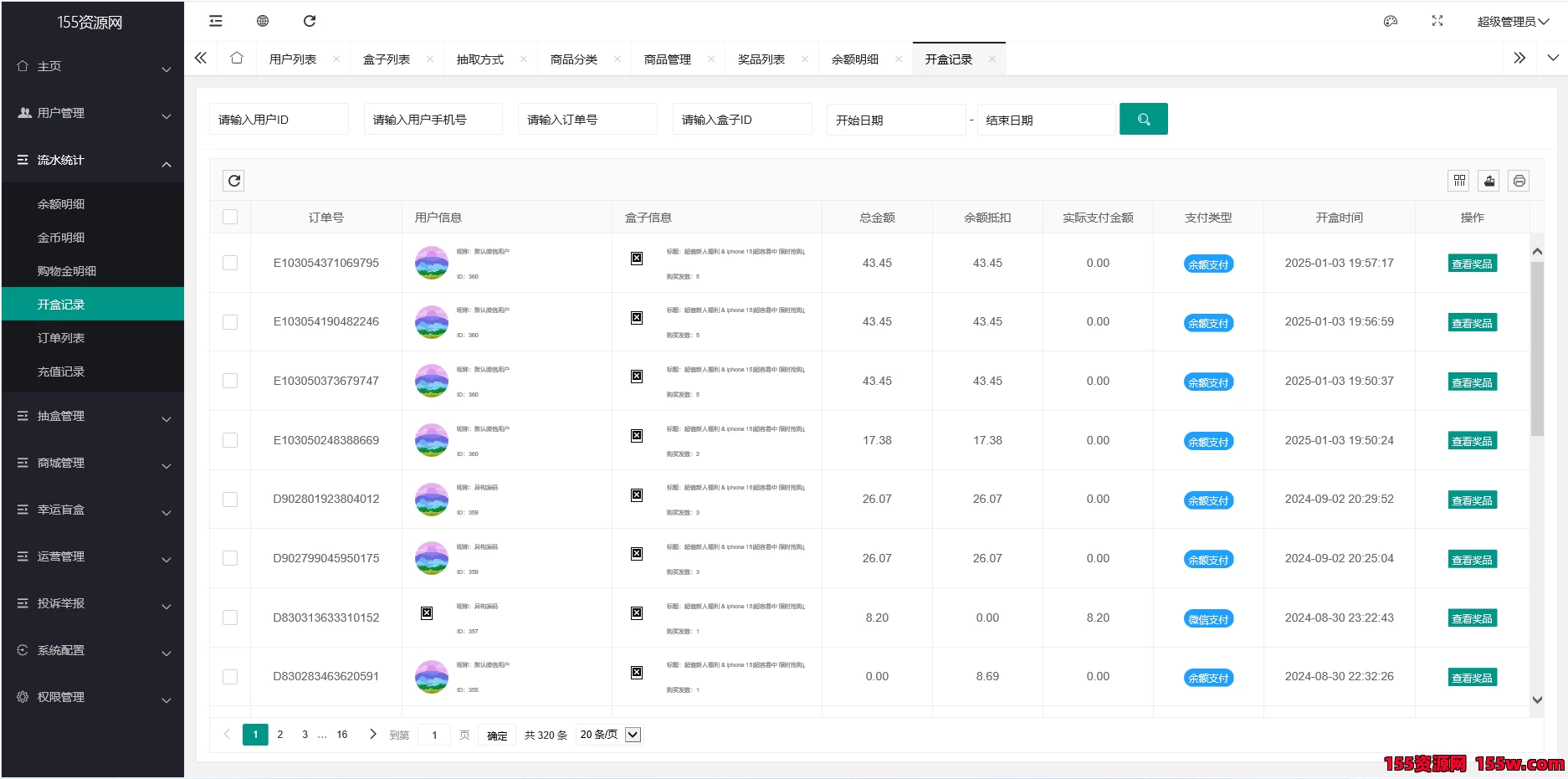Screen dimensions: 1568x779
Task: Click the print icon above the table
Action: pos(1519,180)
